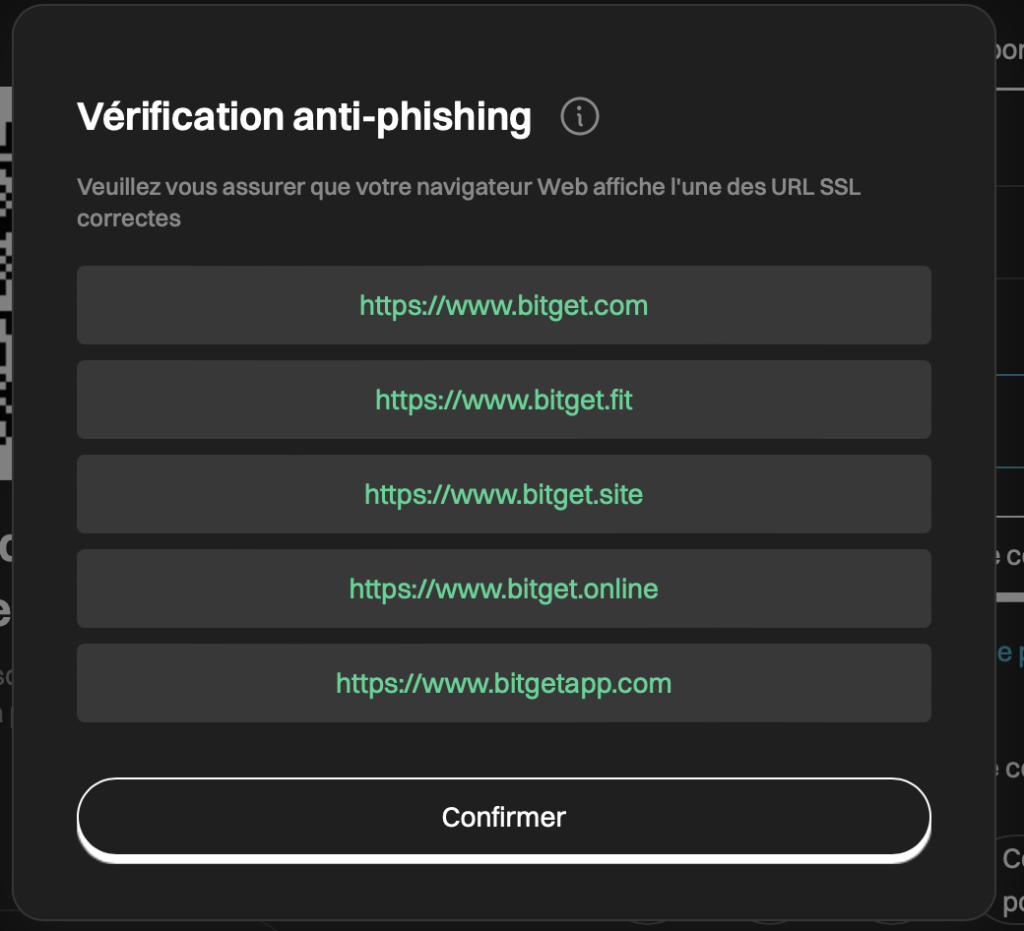1024x931 pixels.
Task: Select the first URL row in the list
Action: pyautogui.click(x=503, y=306)
